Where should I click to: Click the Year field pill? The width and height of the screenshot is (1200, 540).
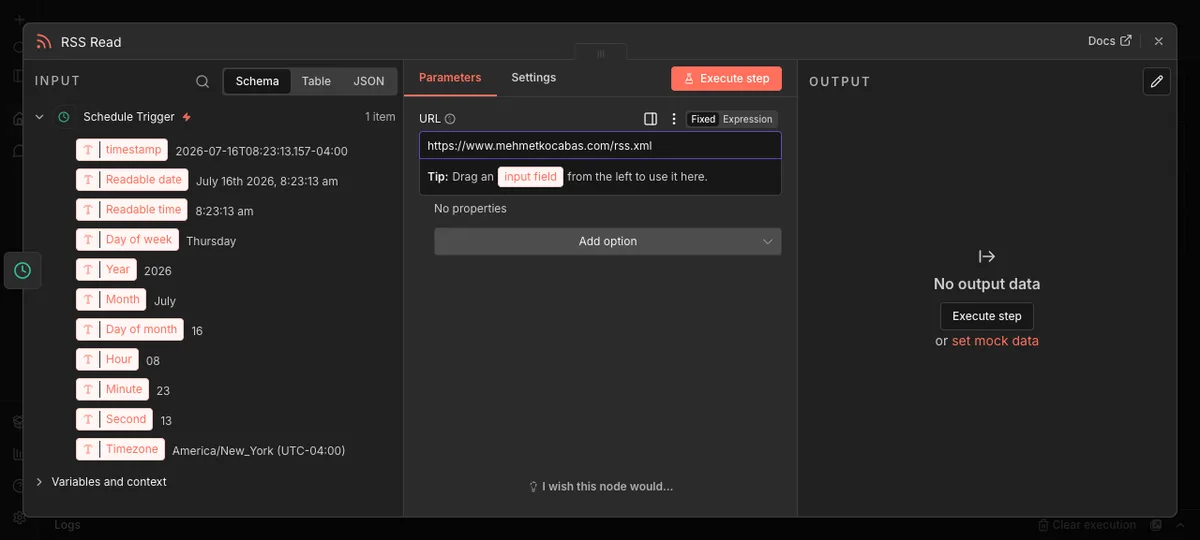[x=106, y=270]
